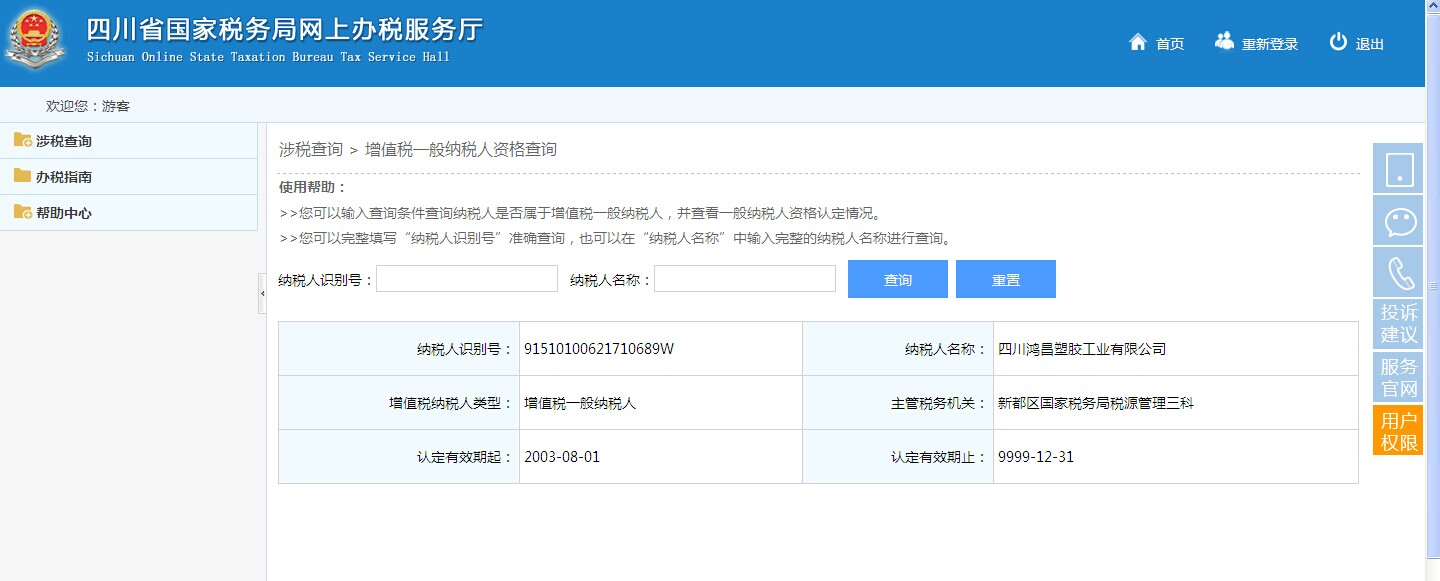This screenshot has height=581, width=1440.
Task: Open the mobile device icon in right toolbar
Action: point(1398,169)
